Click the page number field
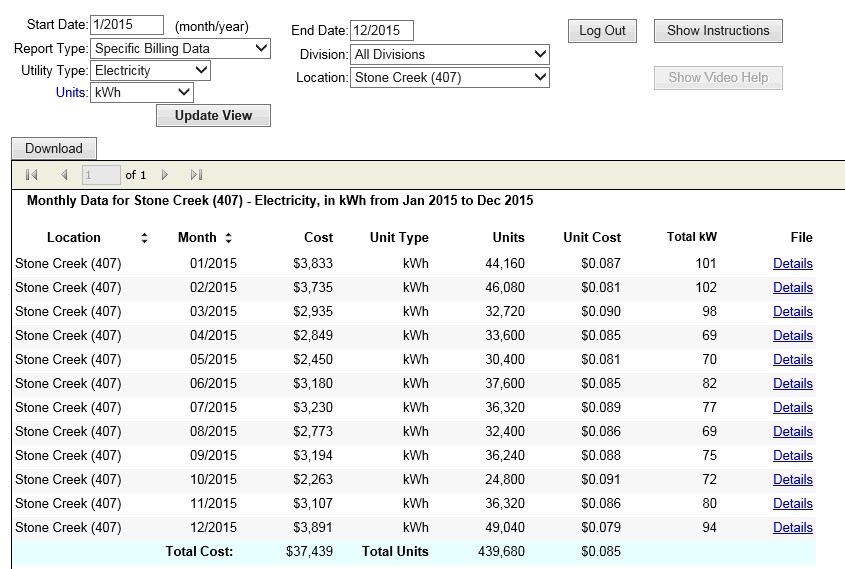Viewport: 845px width, 569px height. [x=101, y=175]
